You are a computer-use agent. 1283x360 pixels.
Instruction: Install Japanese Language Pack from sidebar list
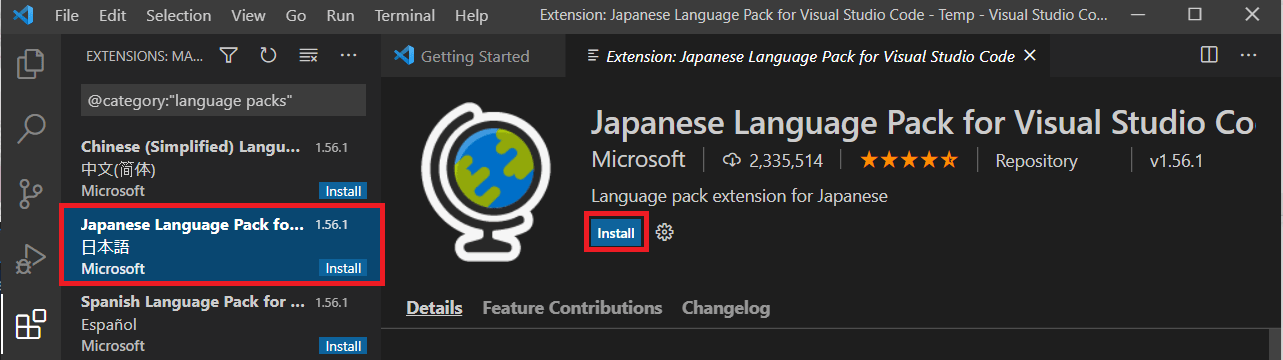coord(343,268)
